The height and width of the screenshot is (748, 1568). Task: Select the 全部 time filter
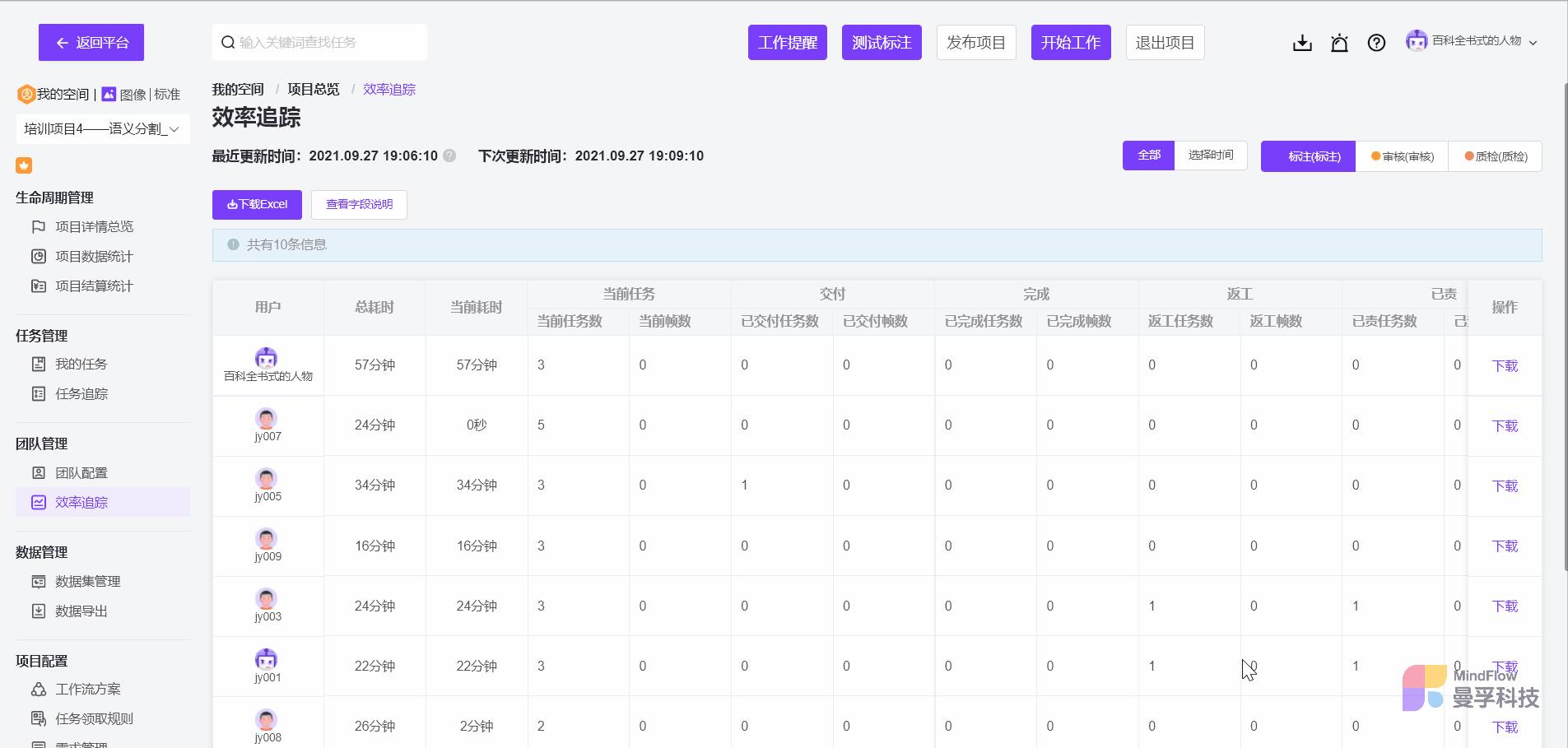pos(1148,156)
